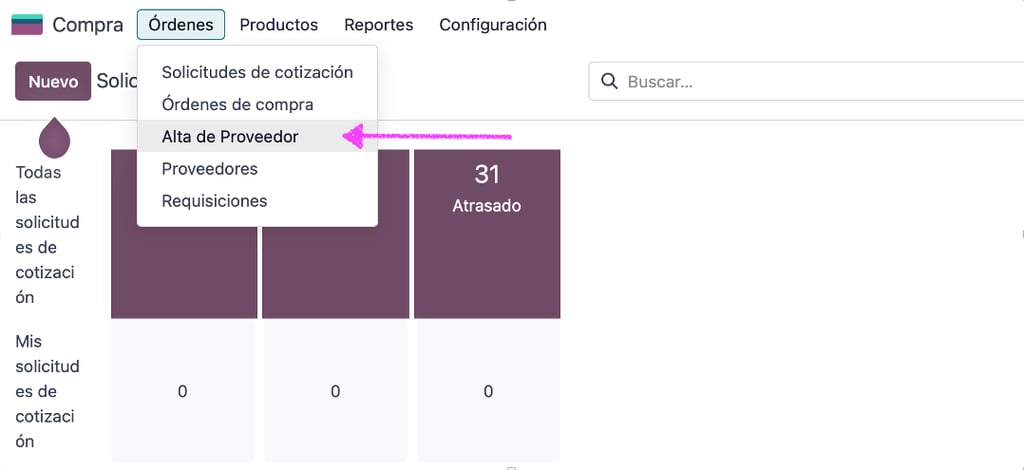Expand the Reportes menu
This screenshot has width=1024, height=470.
pos(379,25)
